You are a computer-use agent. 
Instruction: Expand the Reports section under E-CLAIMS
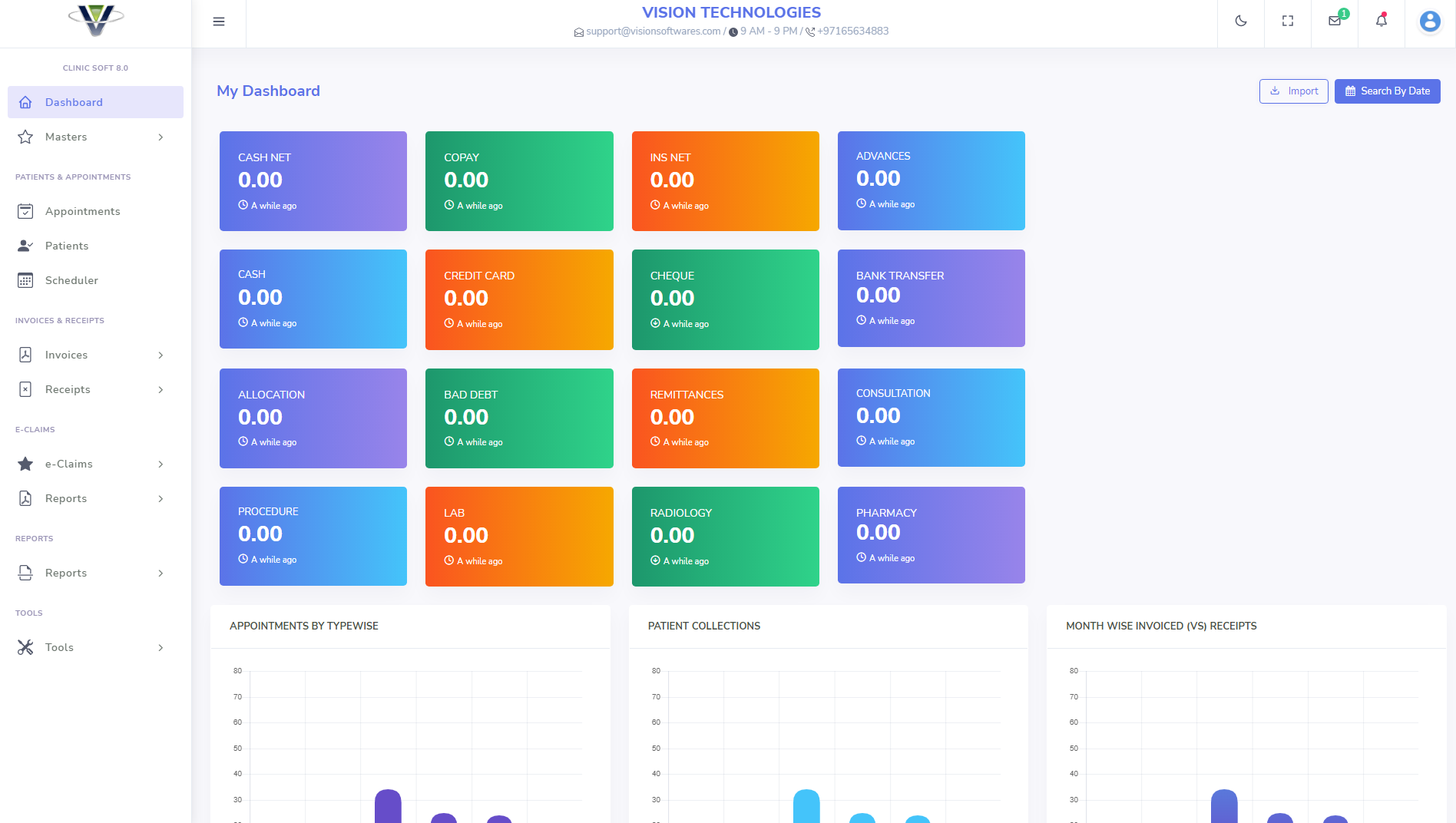[x=160, y=498]
